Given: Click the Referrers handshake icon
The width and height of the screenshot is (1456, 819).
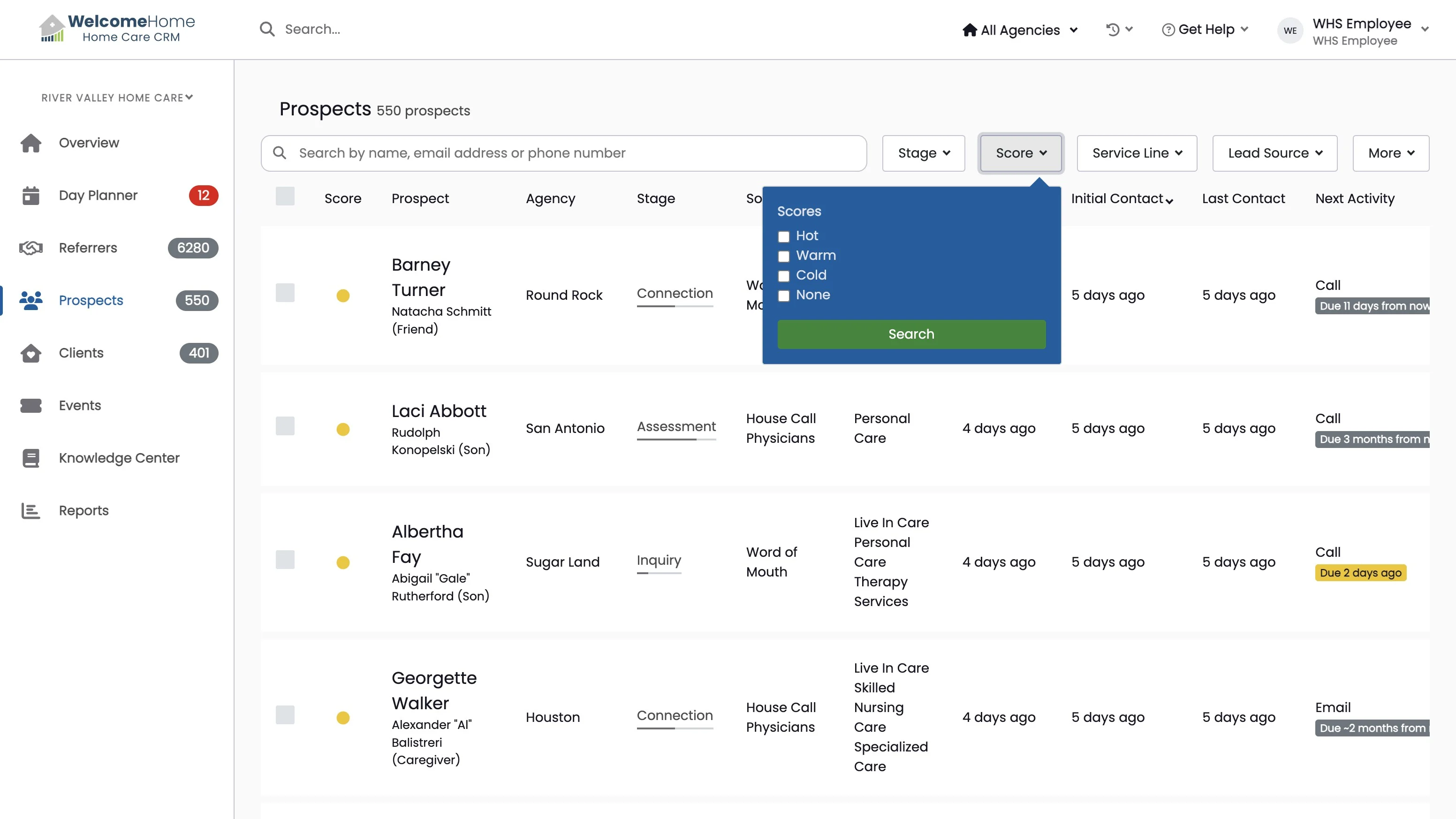Looking at the screenshot, I should pos(30,248).
